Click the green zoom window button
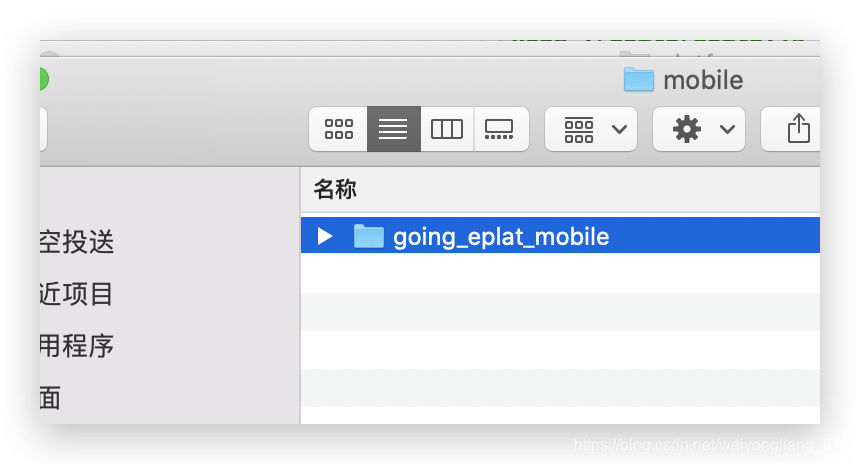Screen dimensions: 860x464 (44, 79)
